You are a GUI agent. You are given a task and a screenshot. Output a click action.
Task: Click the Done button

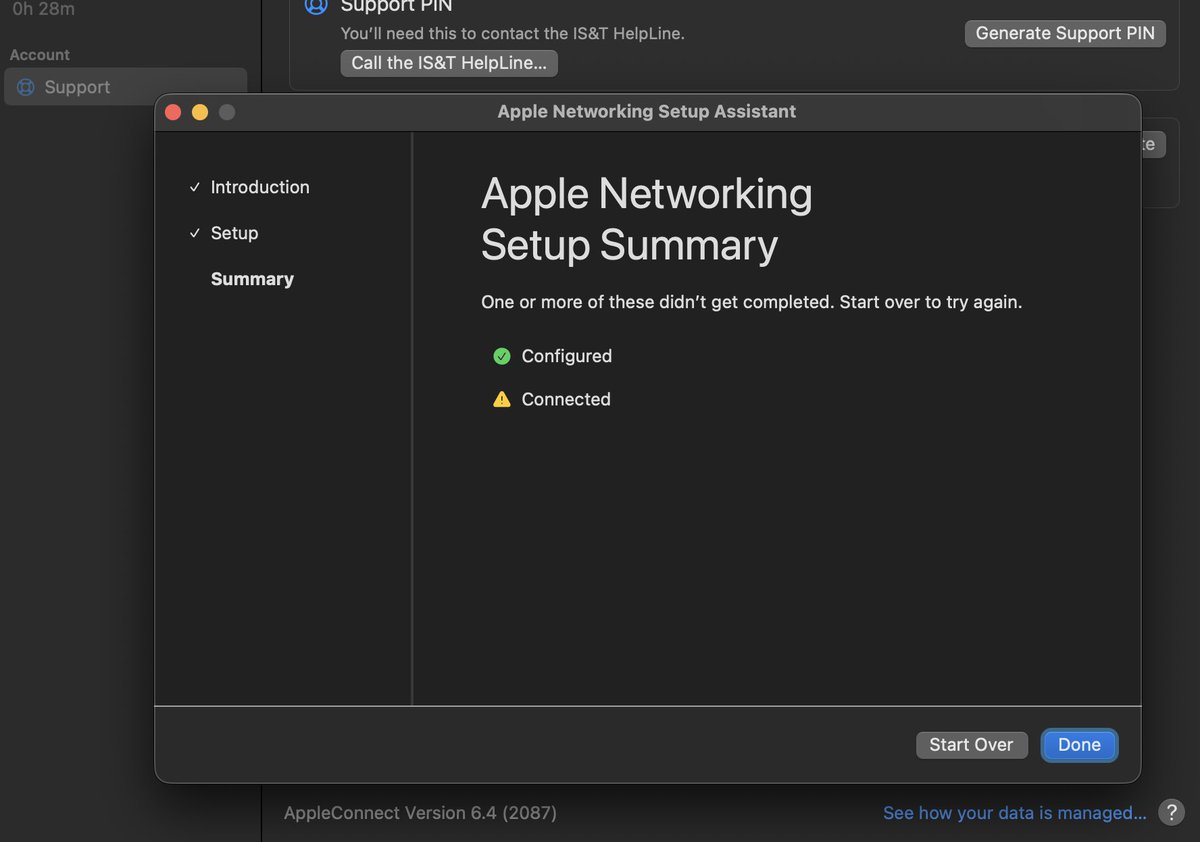tap(1079, 745)
